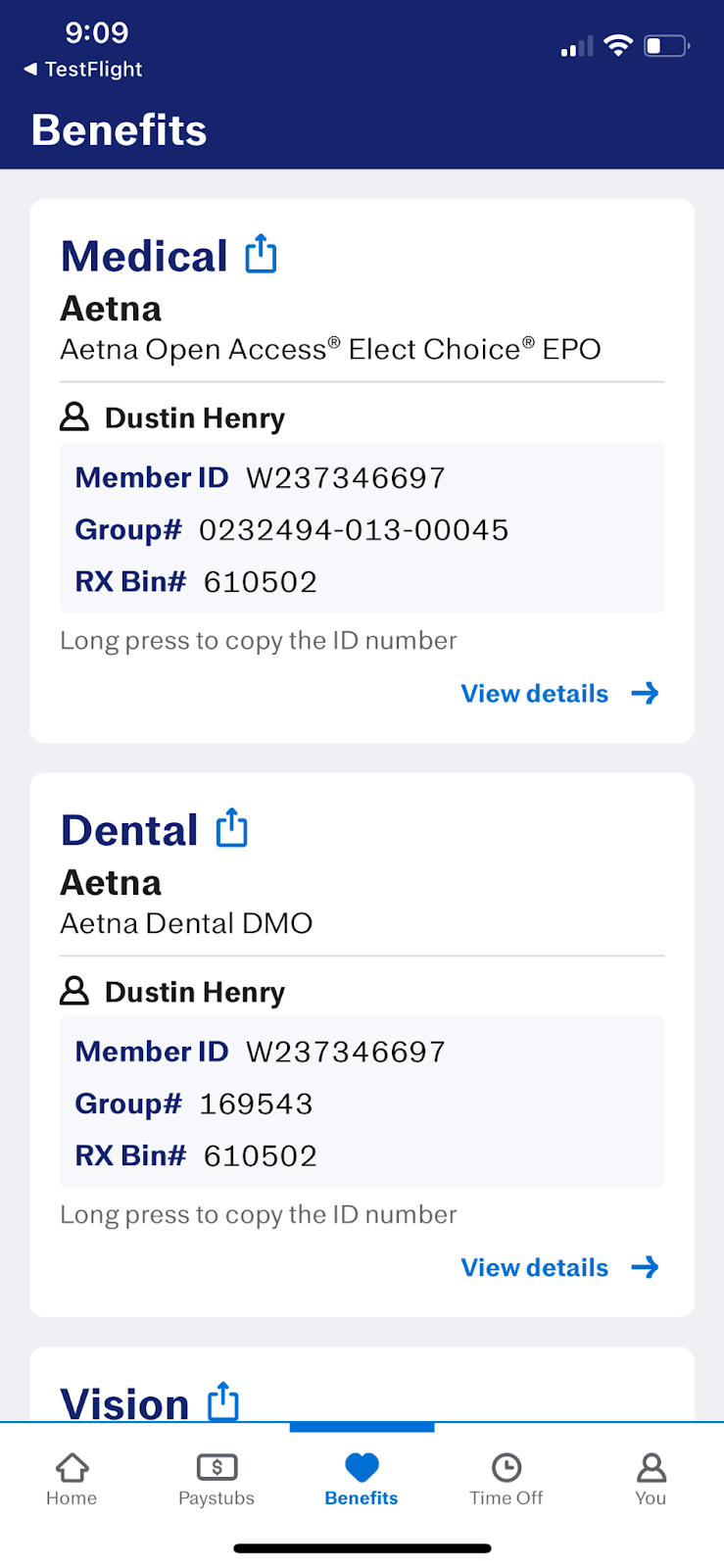
Task: Tap the 9:09 clock in status bar
Action: click(x=97, y=32)
